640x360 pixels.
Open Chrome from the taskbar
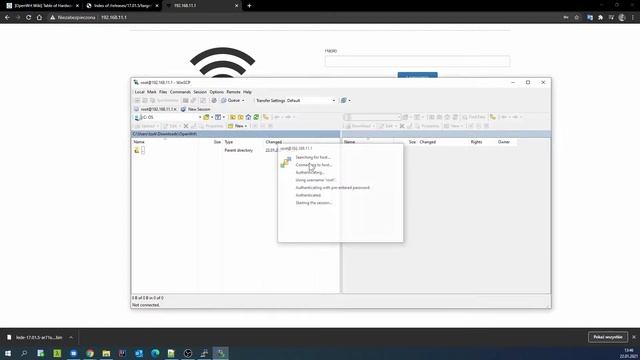[90, 353]
